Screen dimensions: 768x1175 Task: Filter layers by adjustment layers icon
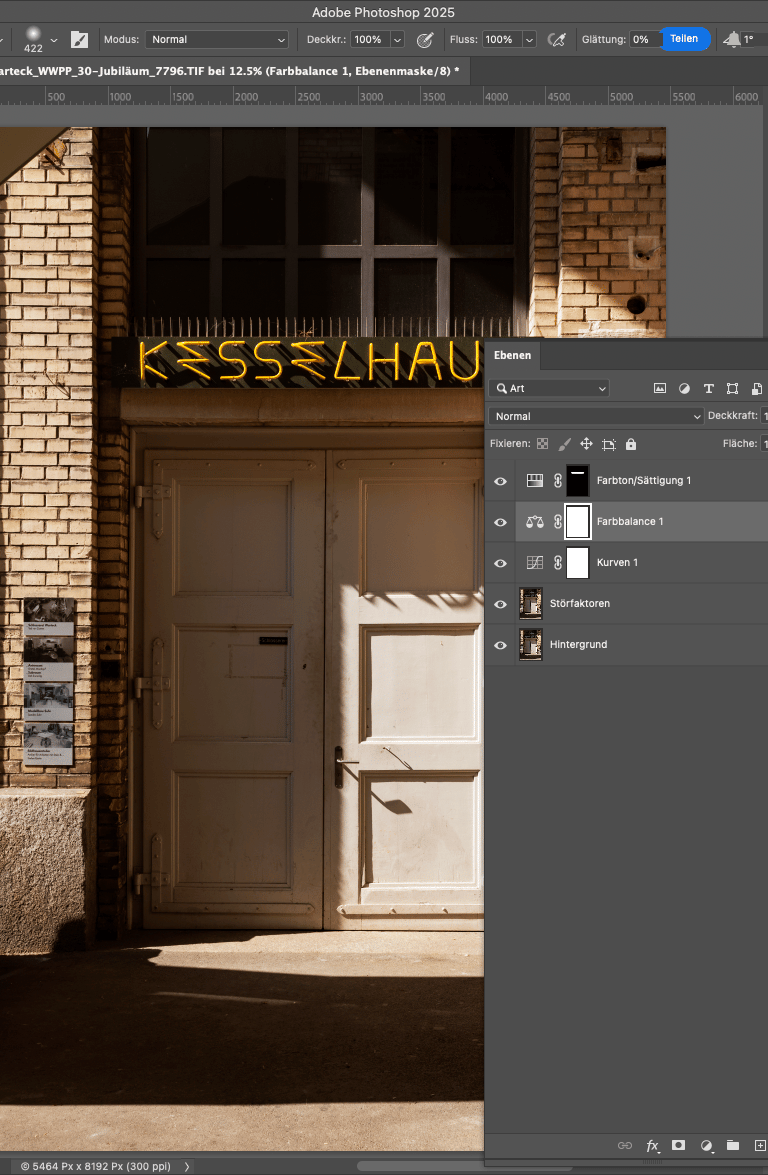(684, 388)
